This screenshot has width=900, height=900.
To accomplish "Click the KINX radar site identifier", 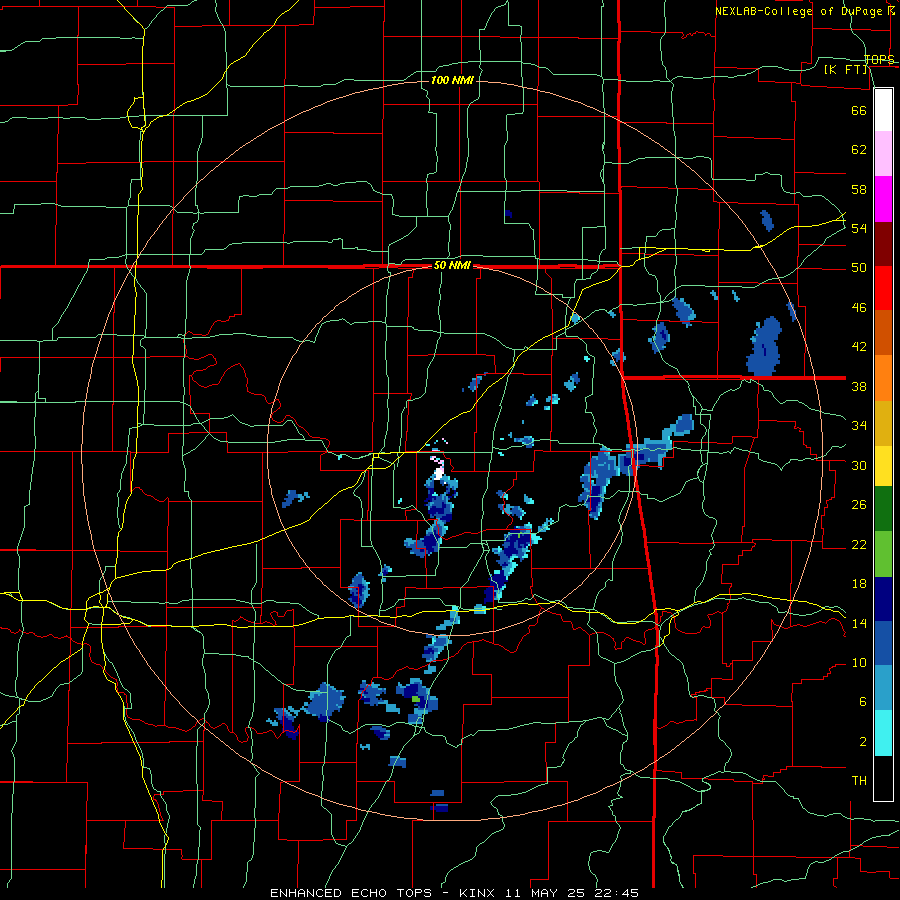I will tap(479, 893).
